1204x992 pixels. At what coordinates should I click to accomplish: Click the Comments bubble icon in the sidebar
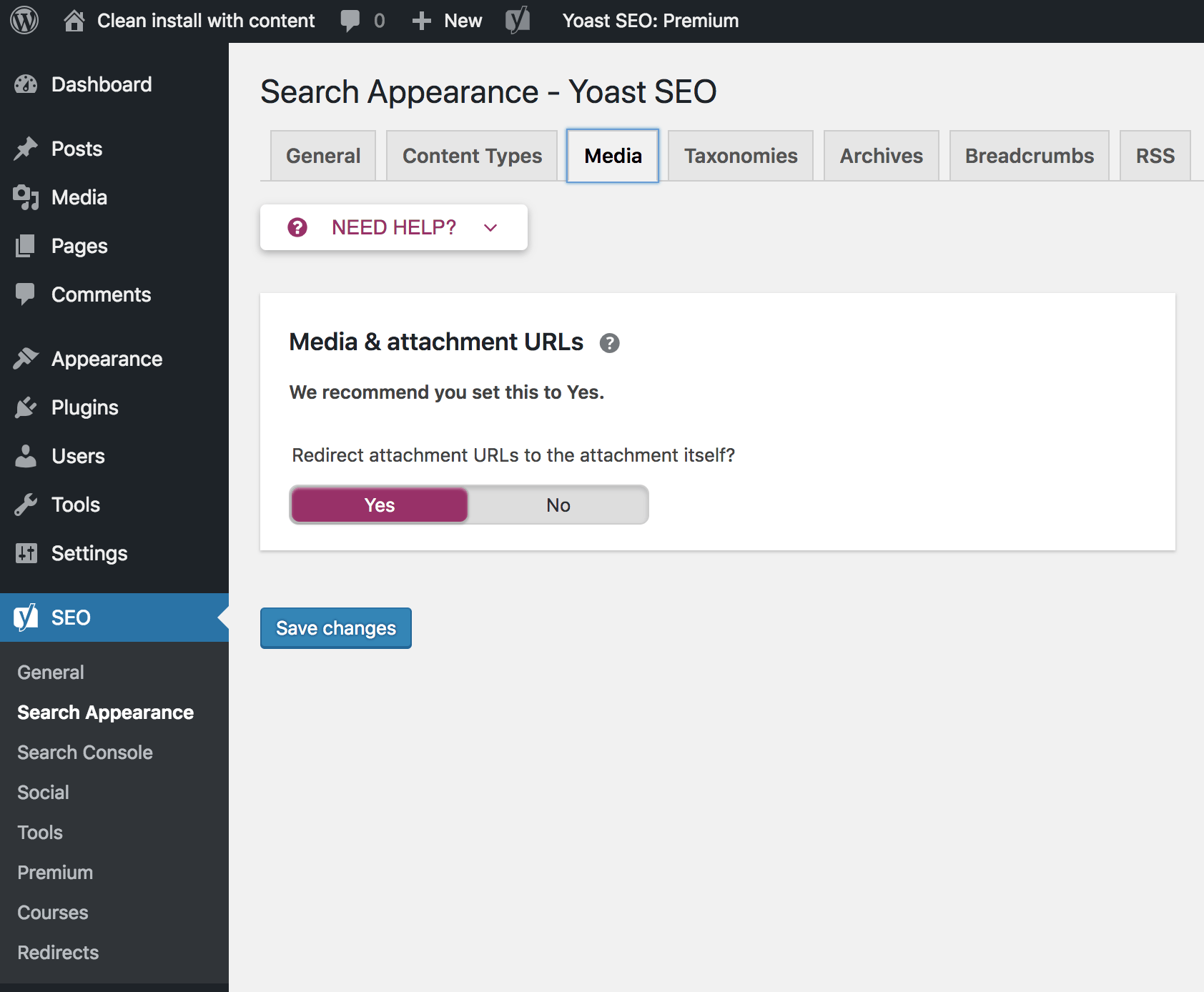click(26, 294)
